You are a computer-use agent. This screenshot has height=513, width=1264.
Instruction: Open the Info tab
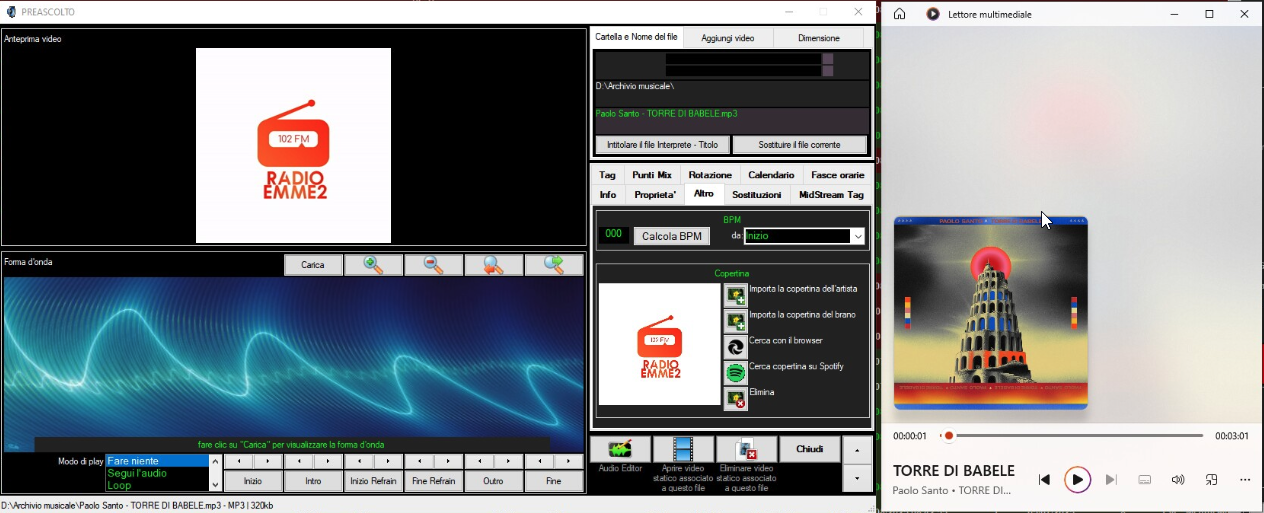[x=608, y=195]
